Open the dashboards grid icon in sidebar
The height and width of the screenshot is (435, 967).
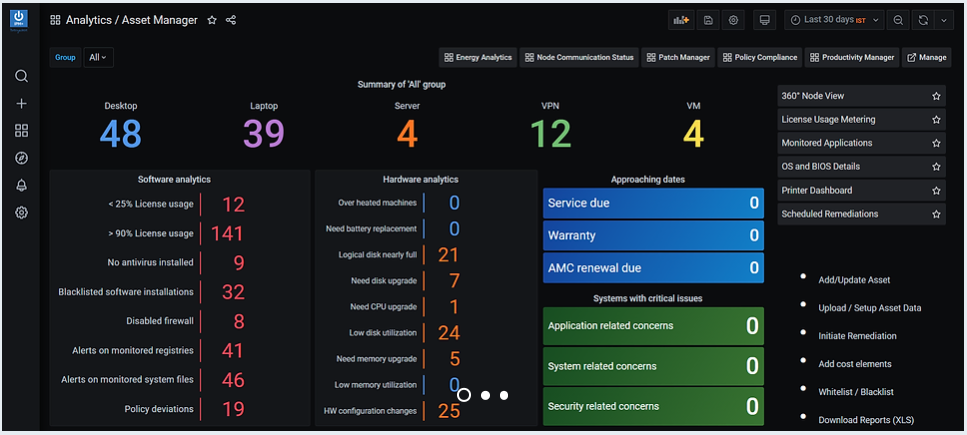point(21,131)
